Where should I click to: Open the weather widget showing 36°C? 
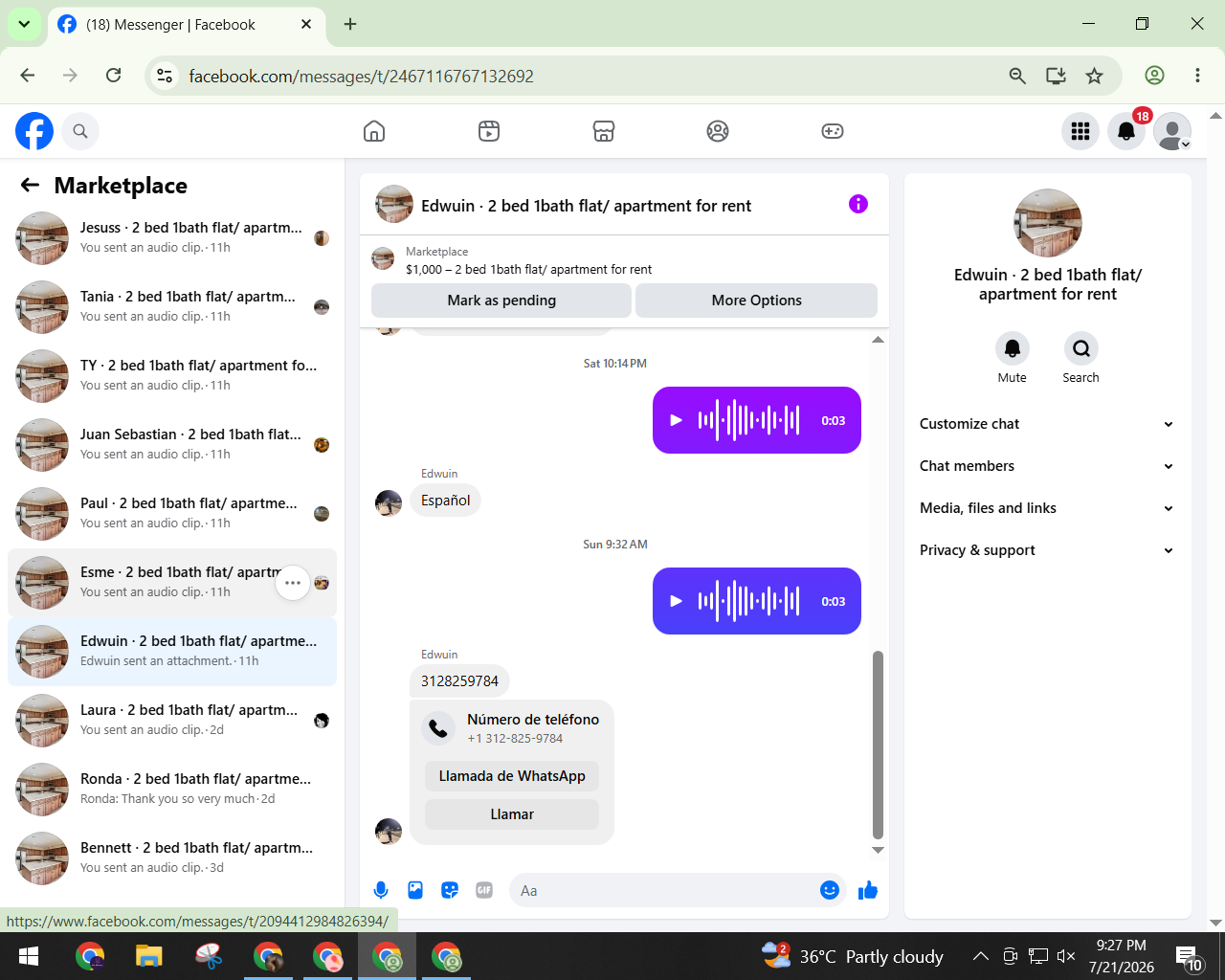click(x=852, y=956)
